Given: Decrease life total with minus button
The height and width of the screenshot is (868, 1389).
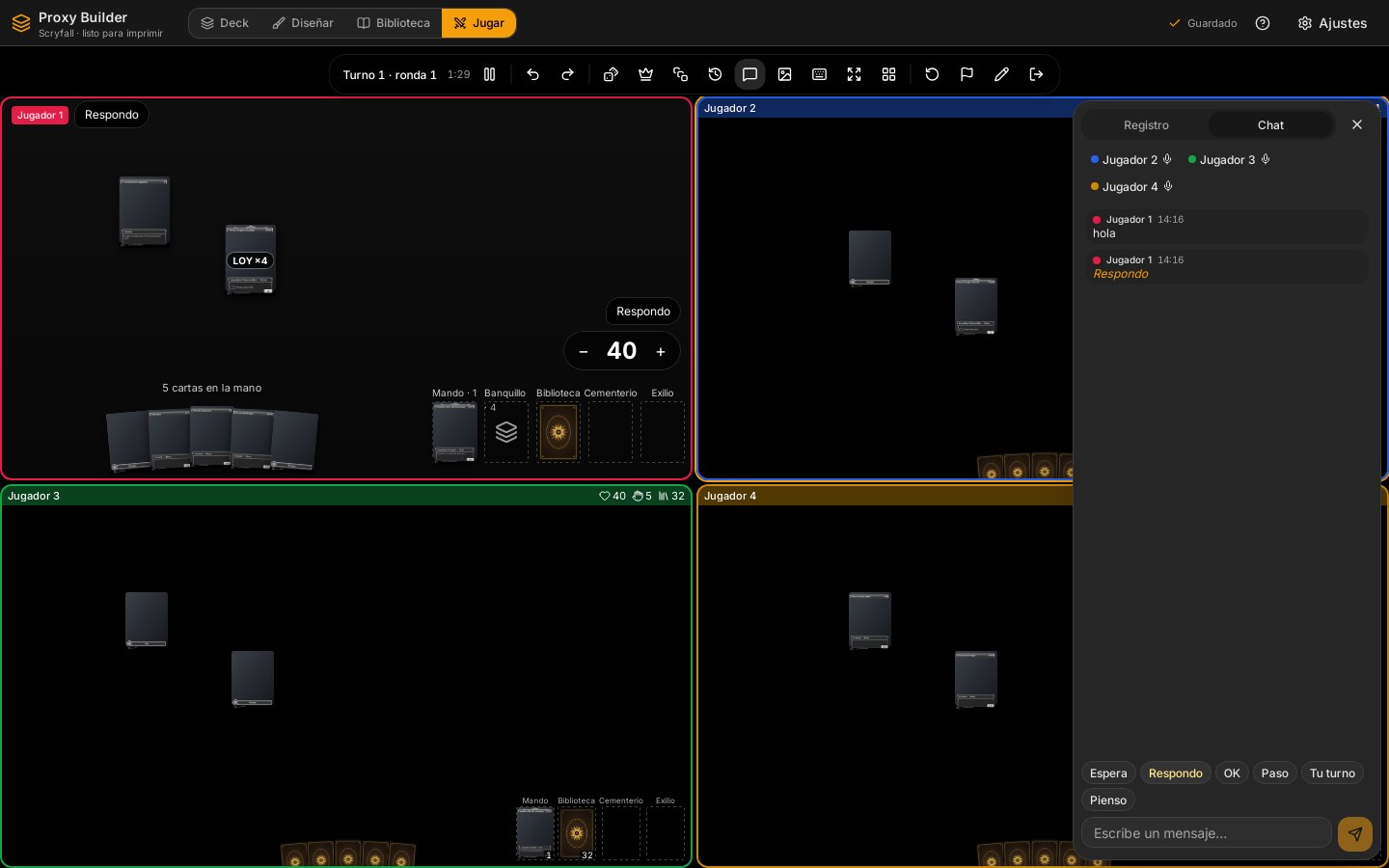Looking at the screenshot, I should pos(584,352).
